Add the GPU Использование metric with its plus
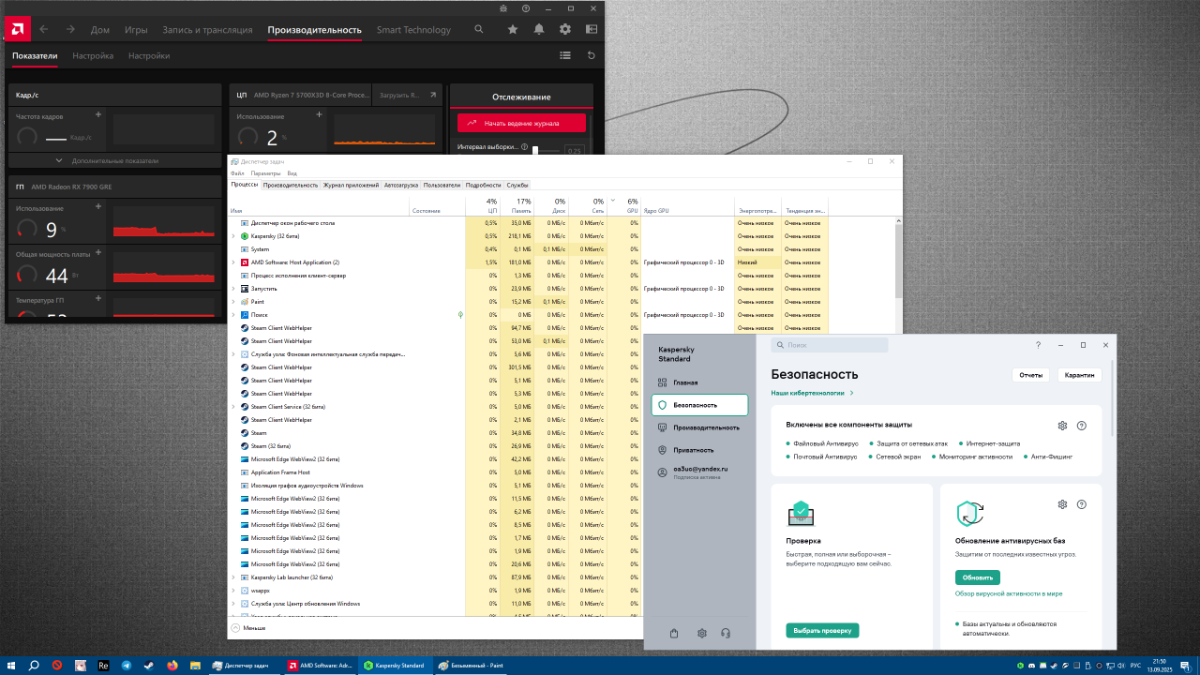This screenshot has width=1200, height=675. point(98,207)
